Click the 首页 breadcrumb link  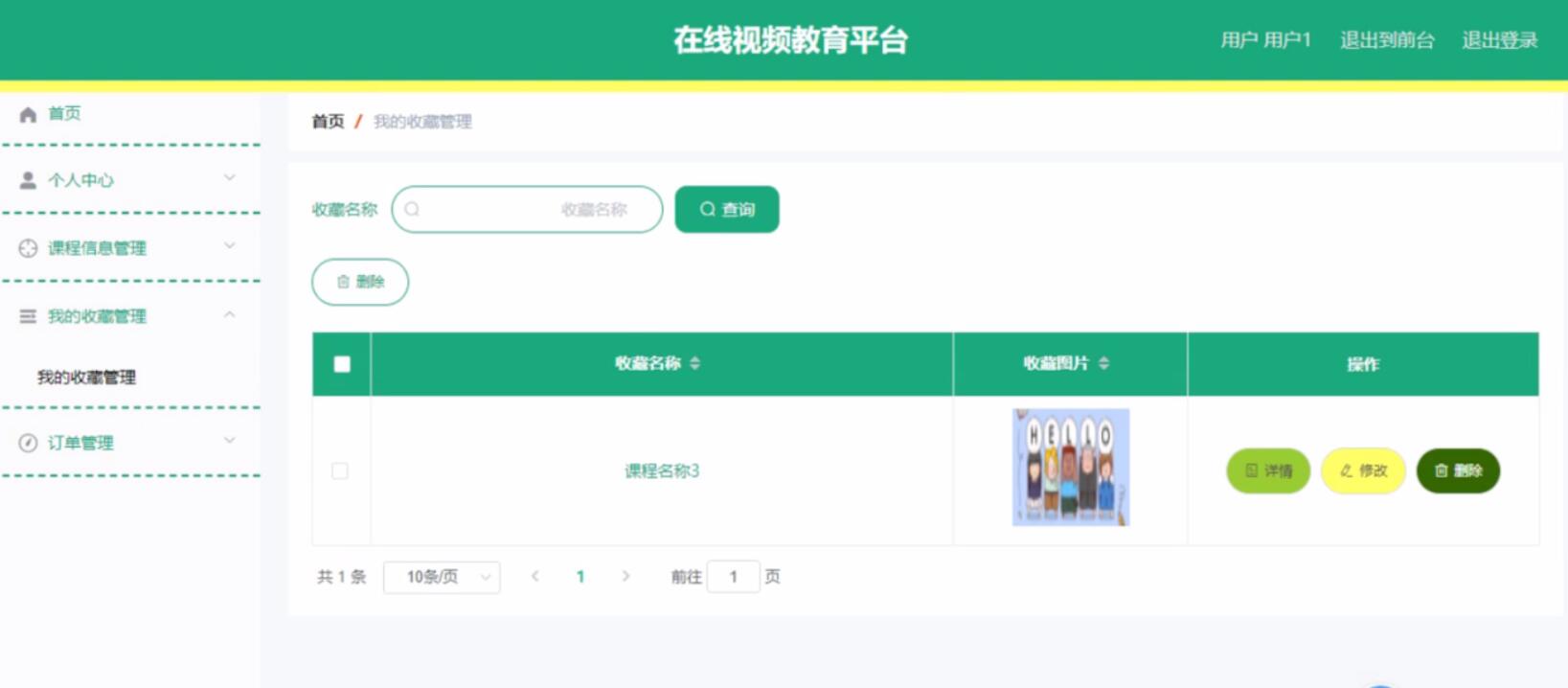(x=328, y=122)
